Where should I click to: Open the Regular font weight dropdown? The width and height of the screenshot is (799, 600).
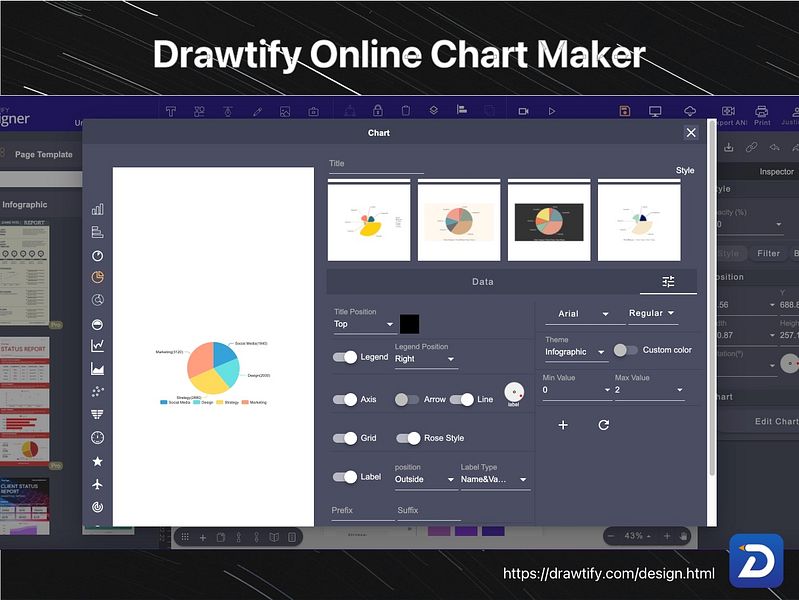tap(652, 314)
